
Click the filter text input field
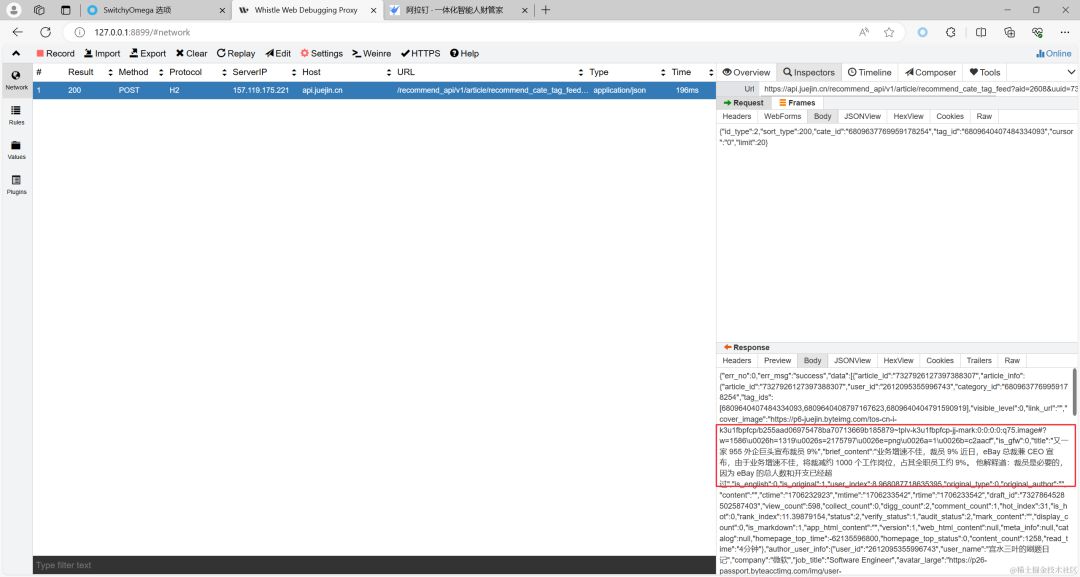[x=370, y=565]
